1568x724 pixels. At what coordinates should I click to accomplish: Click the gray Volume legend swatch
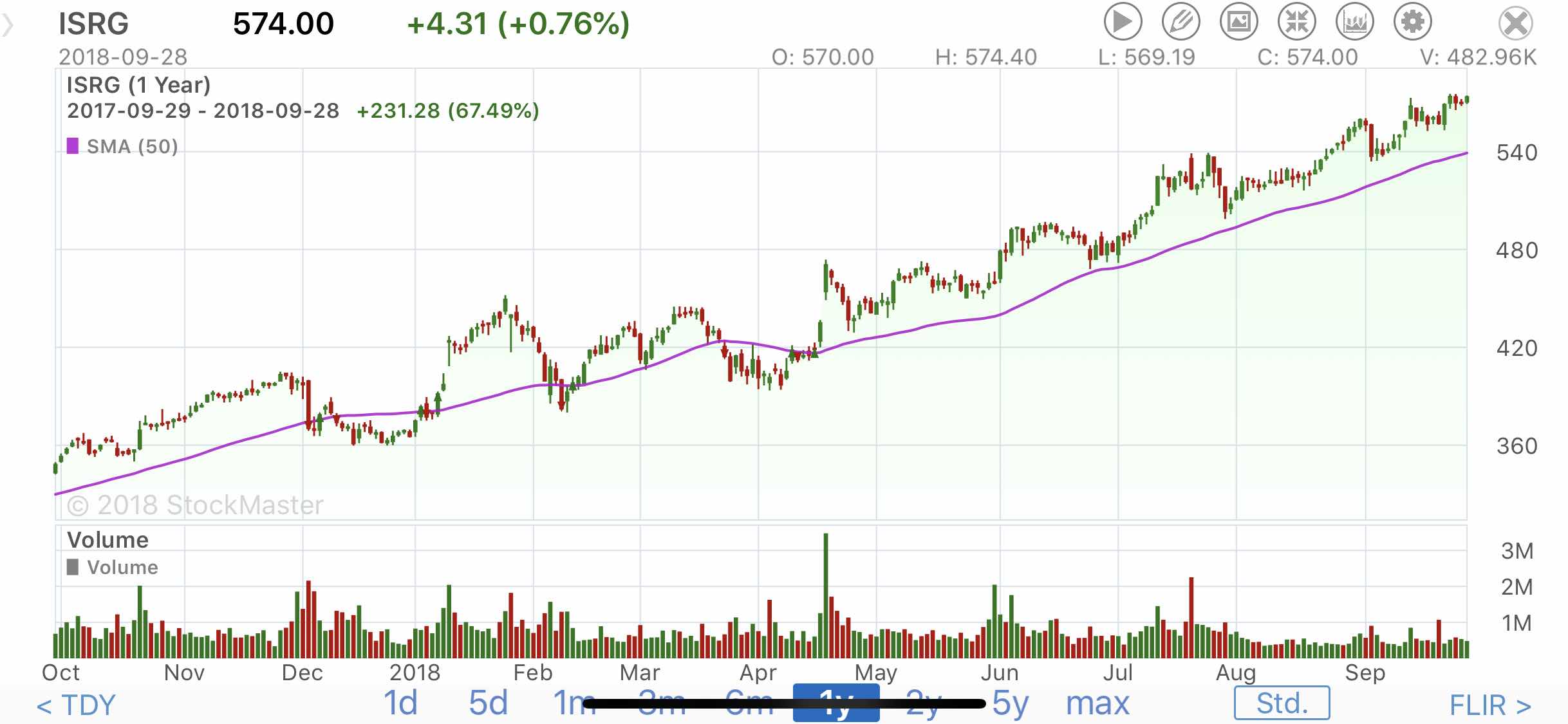(73, 567)
